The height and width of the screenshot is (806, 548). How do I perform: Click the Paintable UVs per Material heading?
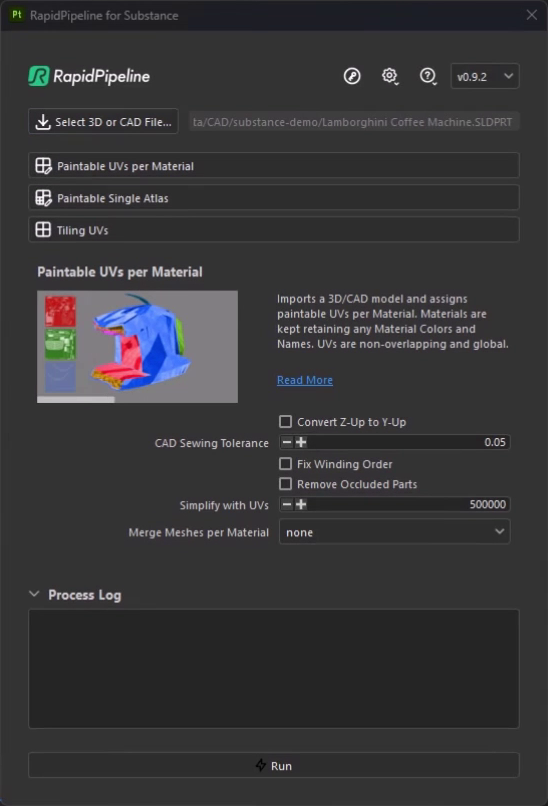click(x=120, y=272)
